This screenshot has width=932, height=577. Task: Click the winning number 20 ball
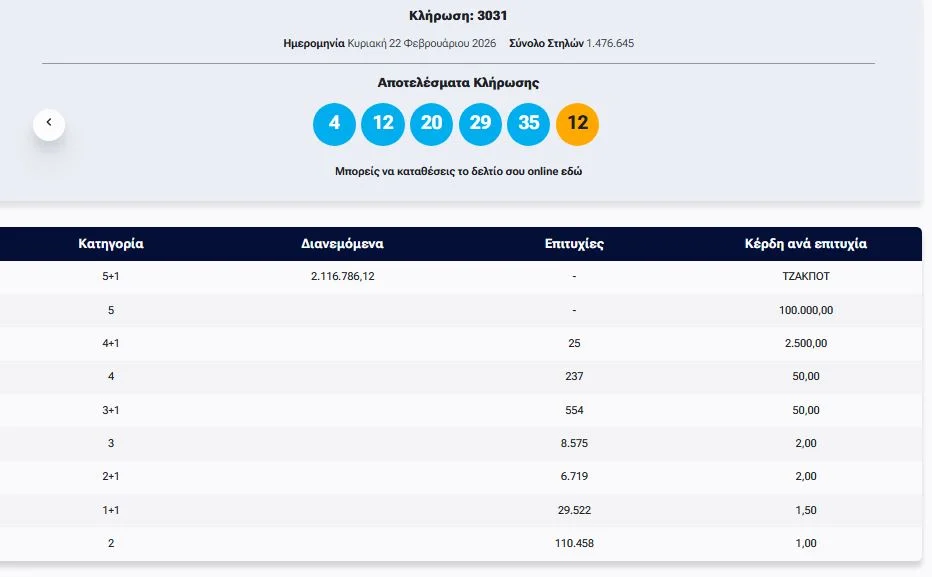(x=431, y=124)
